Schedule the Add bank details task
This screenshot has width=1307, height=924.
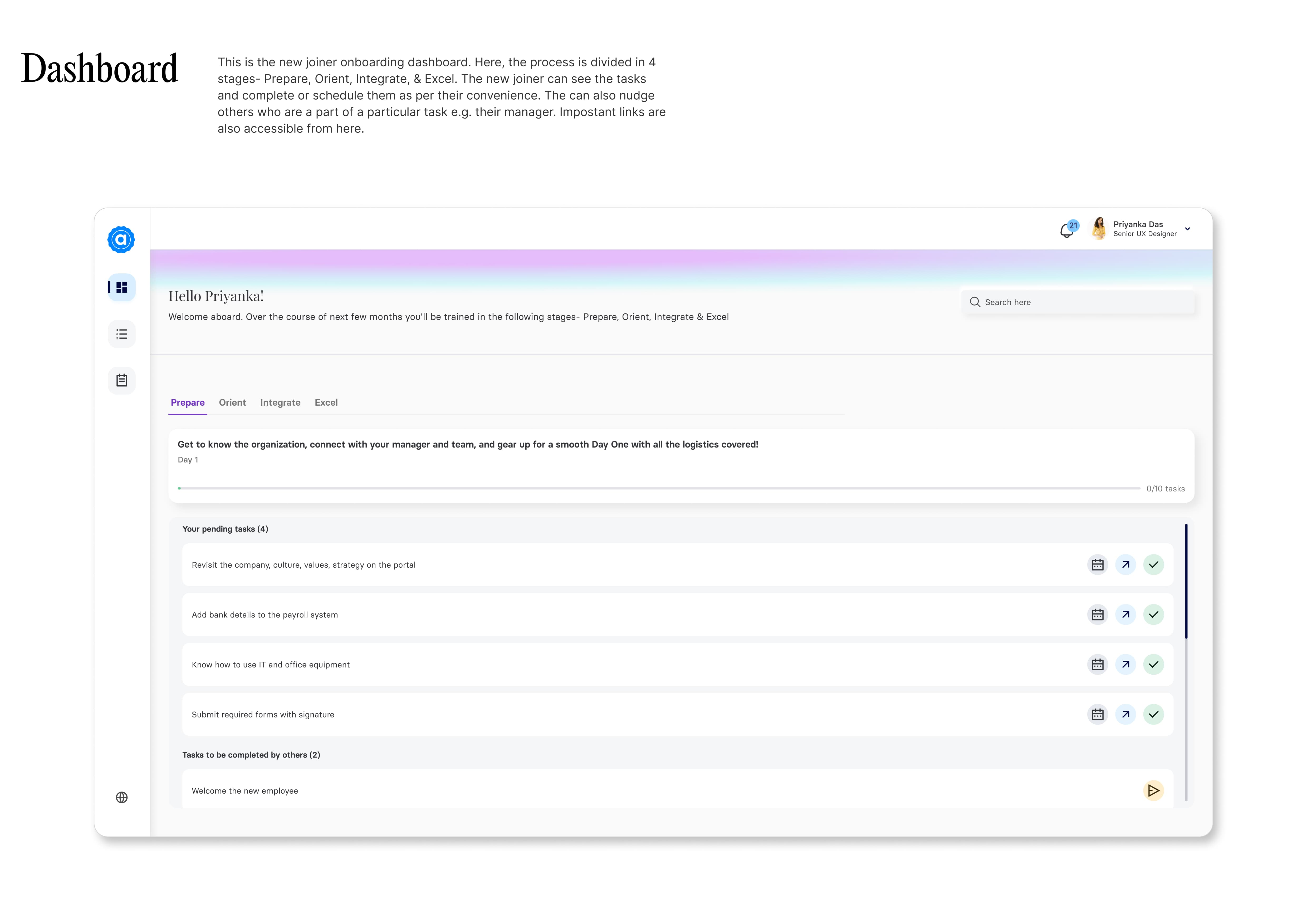coord(1098,615)
